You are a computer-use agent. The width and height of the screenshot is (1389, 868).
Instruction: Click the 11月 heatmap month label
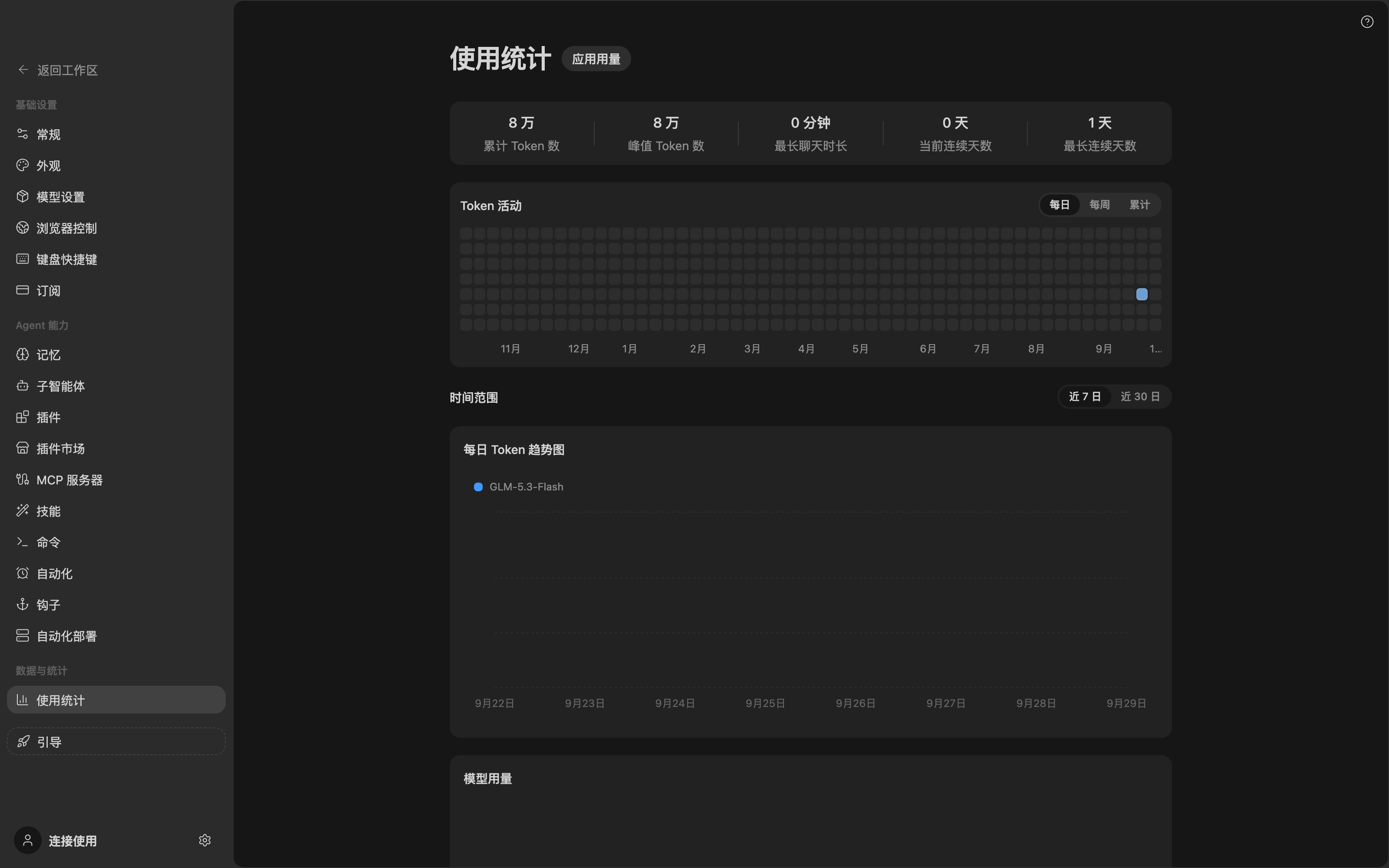[510, 349]
